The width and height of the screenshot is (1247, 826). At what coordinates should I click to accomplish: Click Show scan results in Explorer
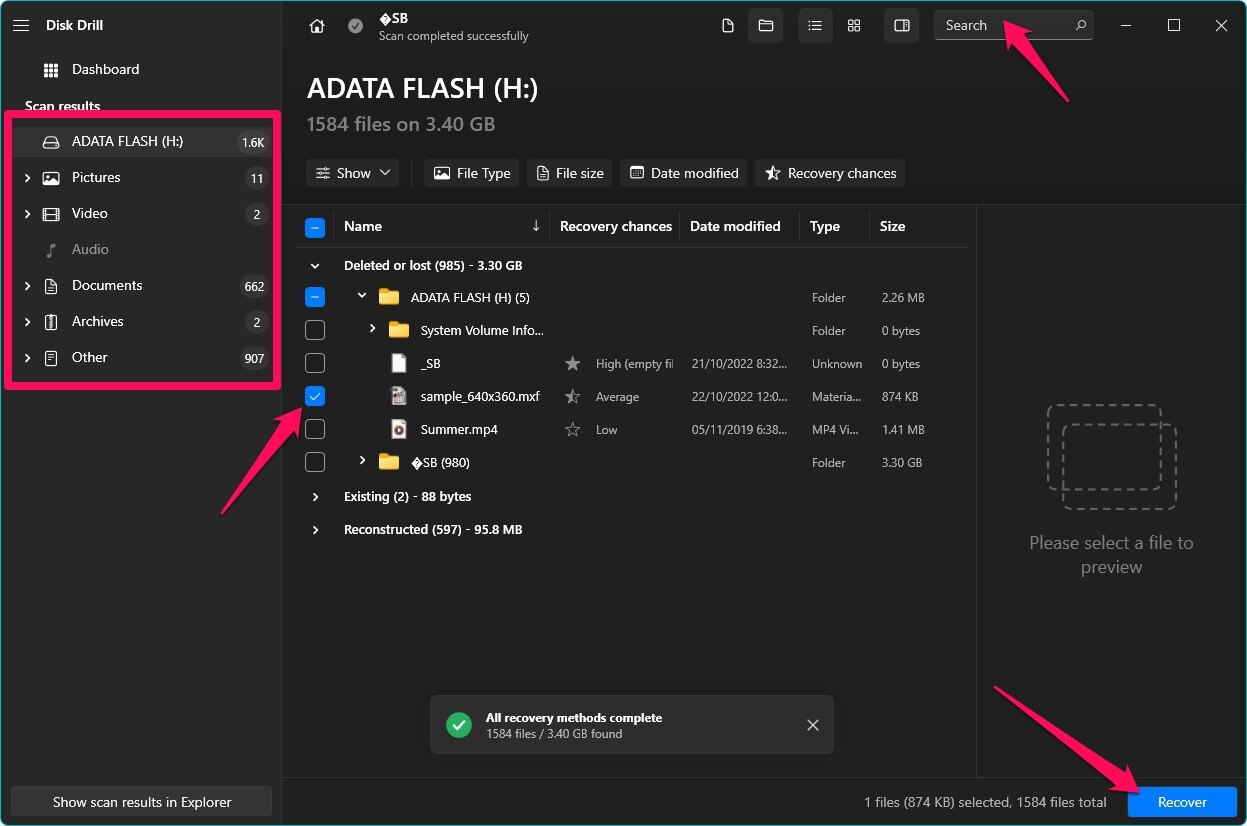(x=142, y=802)
